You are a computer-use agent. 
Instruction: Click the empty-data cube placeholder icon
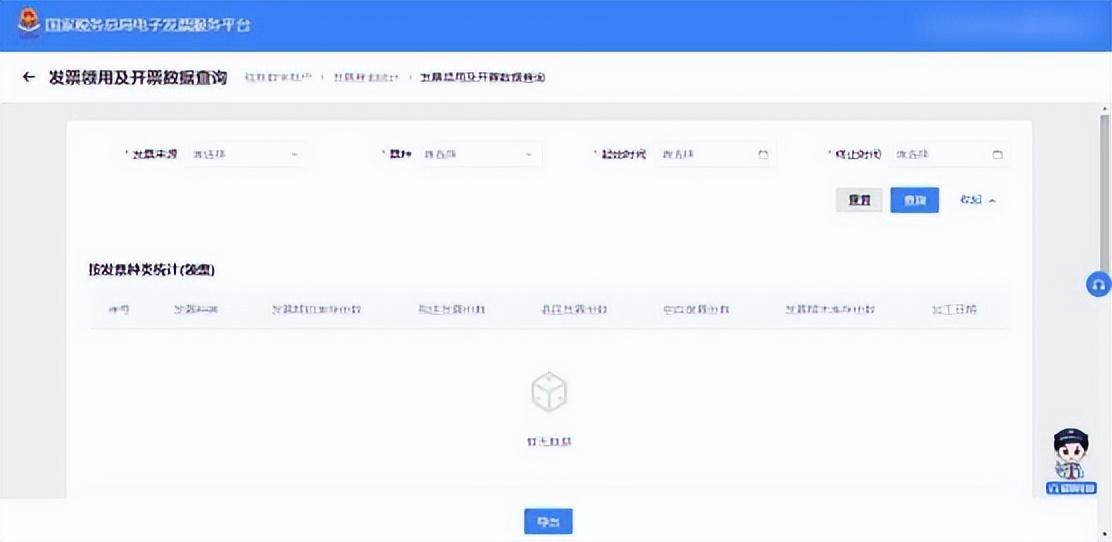(x=549, y=392)
